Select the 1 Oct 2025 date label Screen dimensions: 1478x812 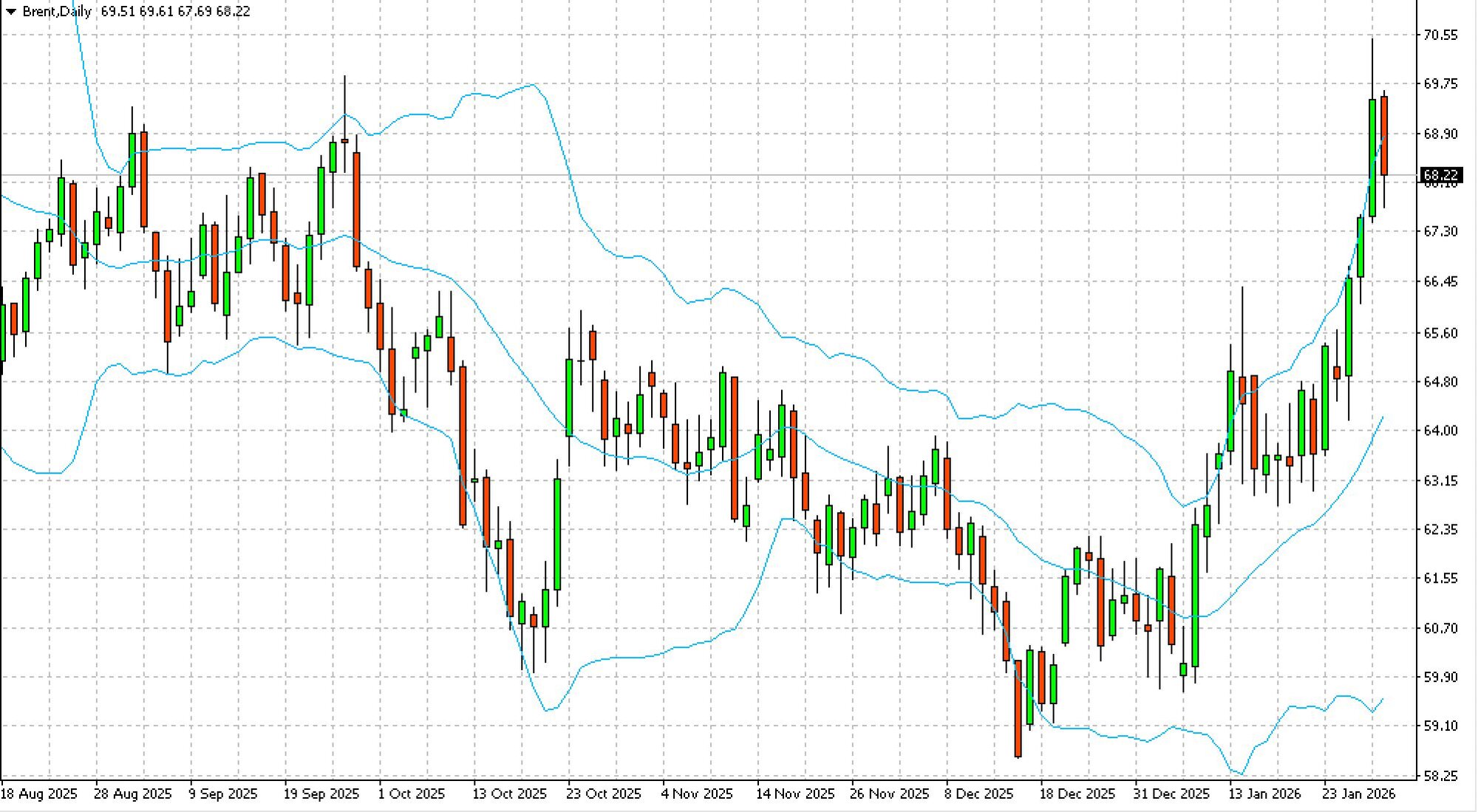(411, 794)
